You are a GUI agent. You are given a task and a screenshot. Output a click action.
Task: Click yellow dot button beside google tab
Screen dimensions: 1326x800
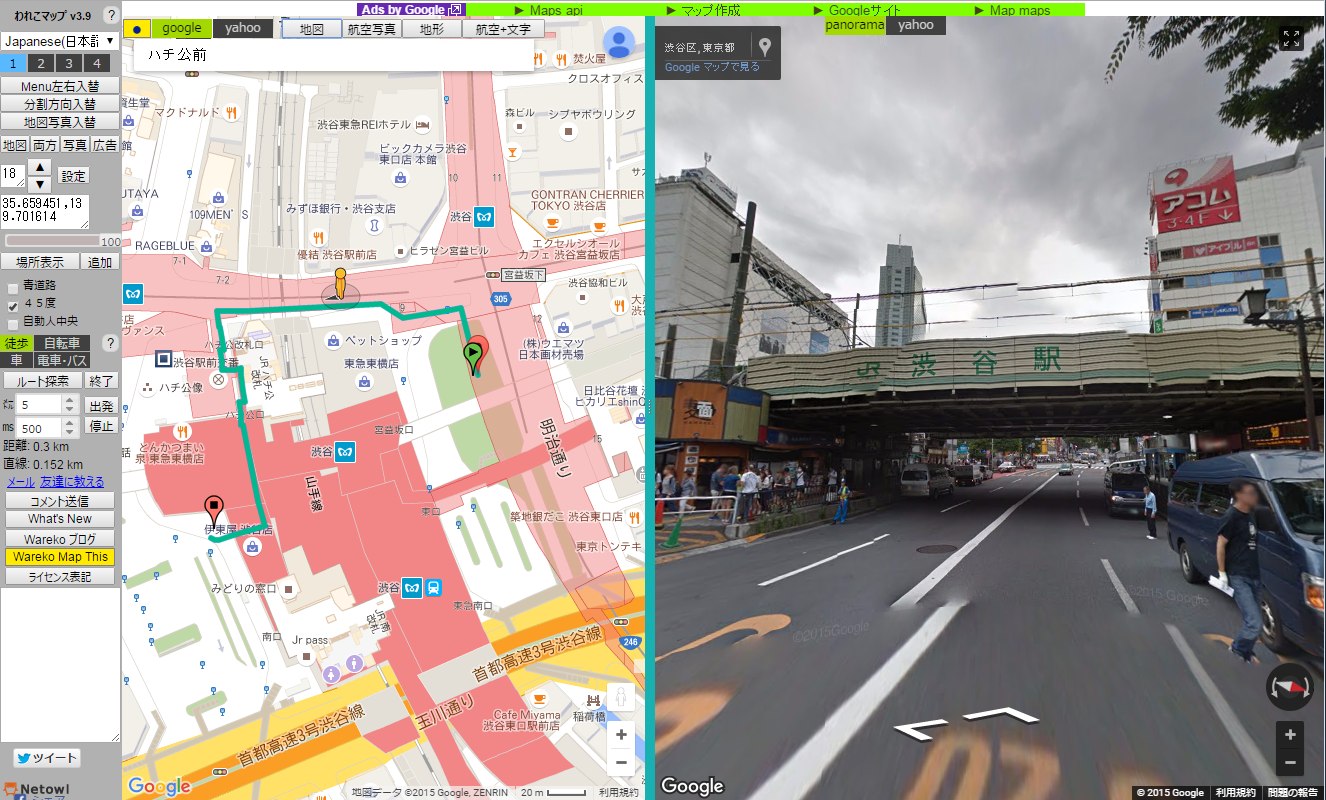[x=137, y=29]
